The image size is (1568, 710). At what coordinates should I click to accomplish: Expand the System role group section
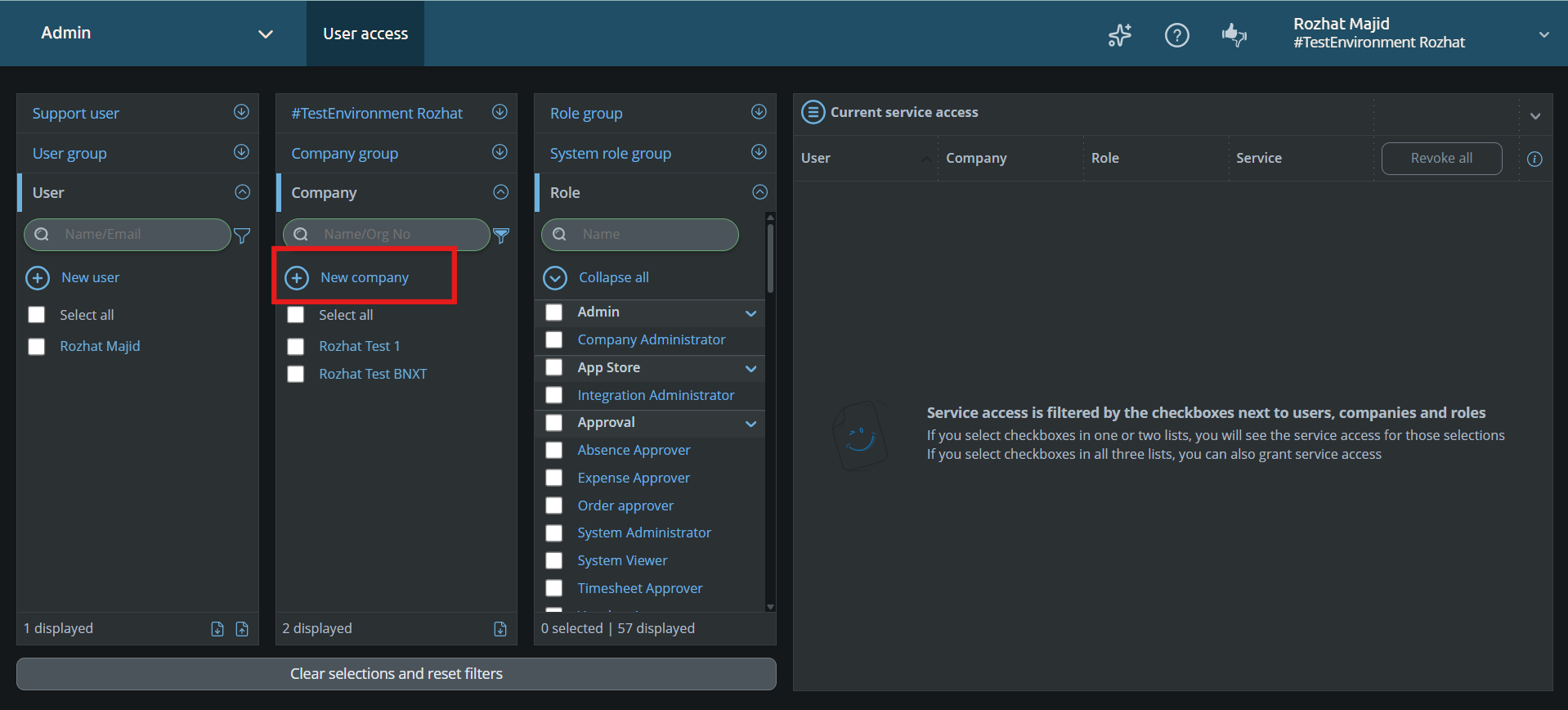coord(759,152)
